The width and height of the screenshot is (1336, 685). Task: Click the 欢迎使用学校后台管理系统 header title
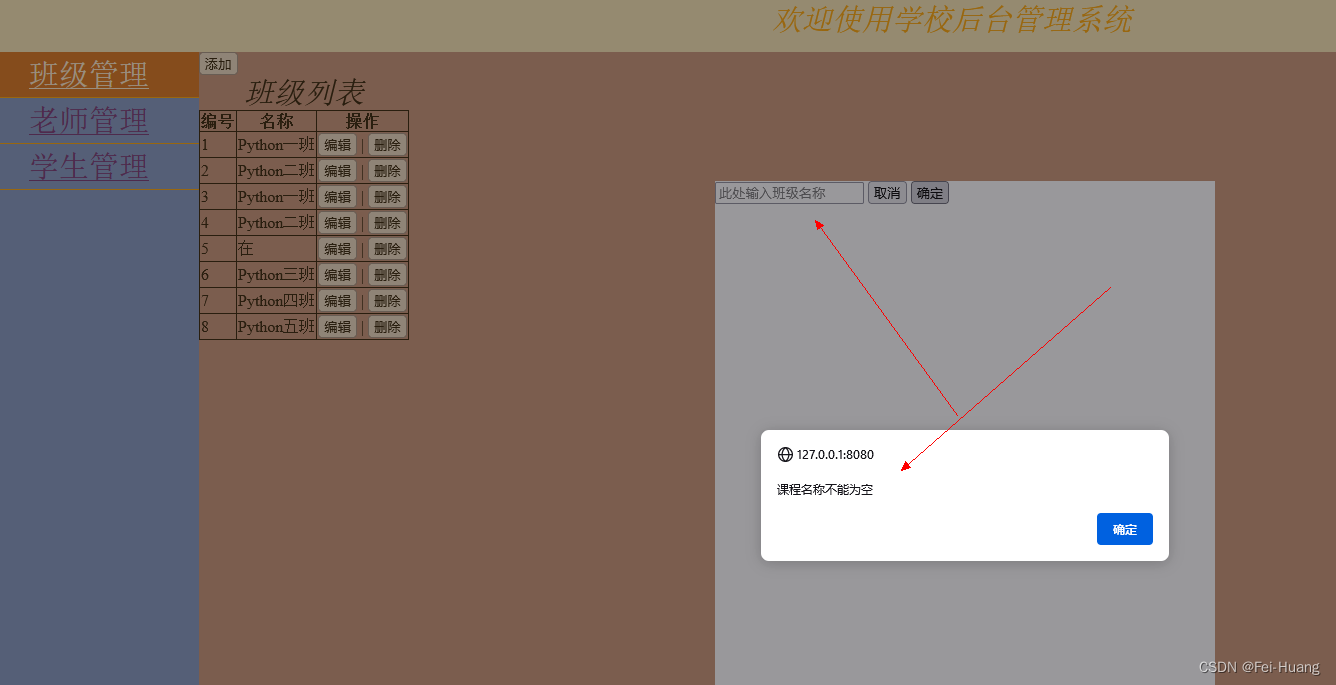[953, 20]
